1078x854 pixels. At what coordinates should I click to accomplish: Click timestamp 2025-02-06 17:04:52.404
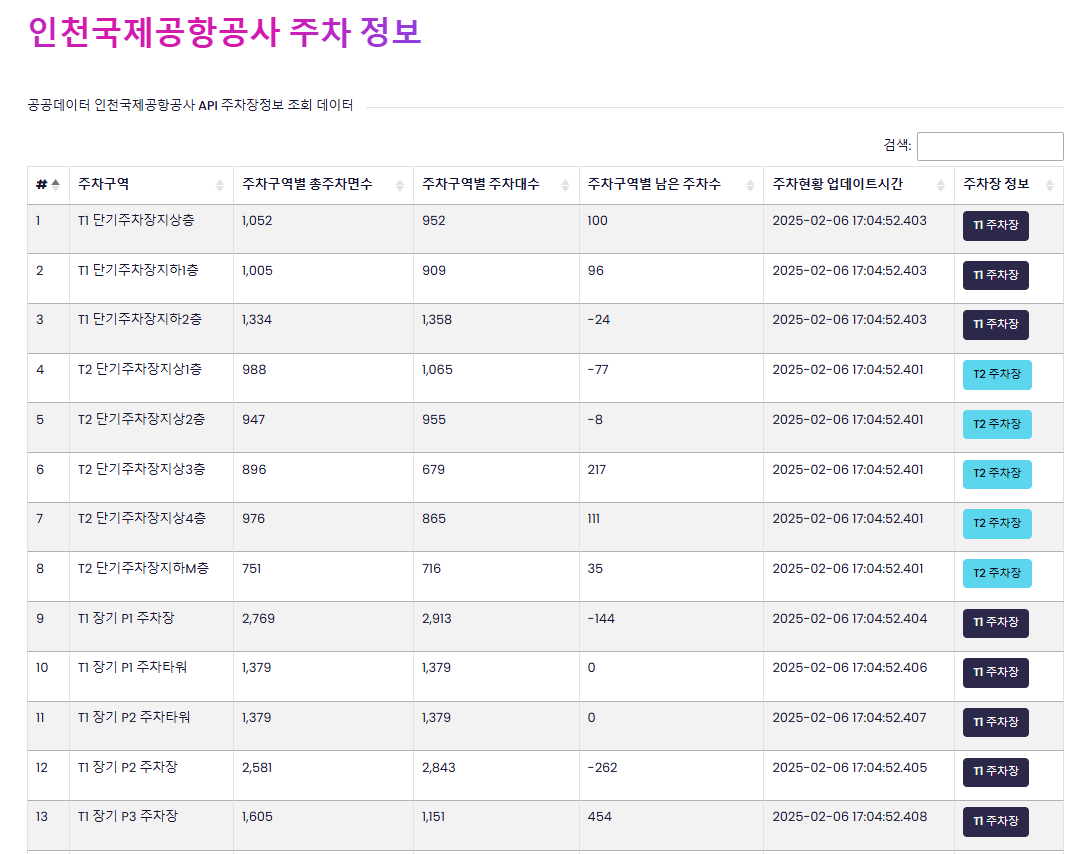[850, 619]
